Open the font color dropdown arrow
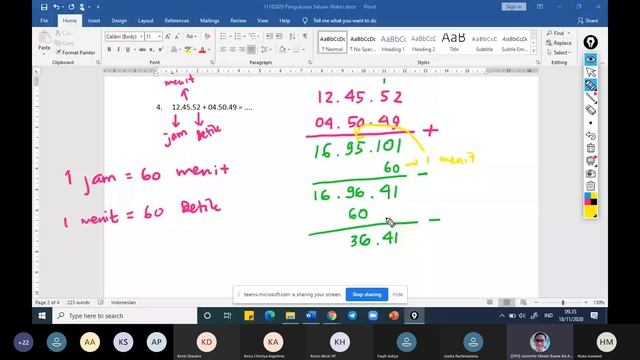This screenshot has width=640, height=360. tap(209, 50)
